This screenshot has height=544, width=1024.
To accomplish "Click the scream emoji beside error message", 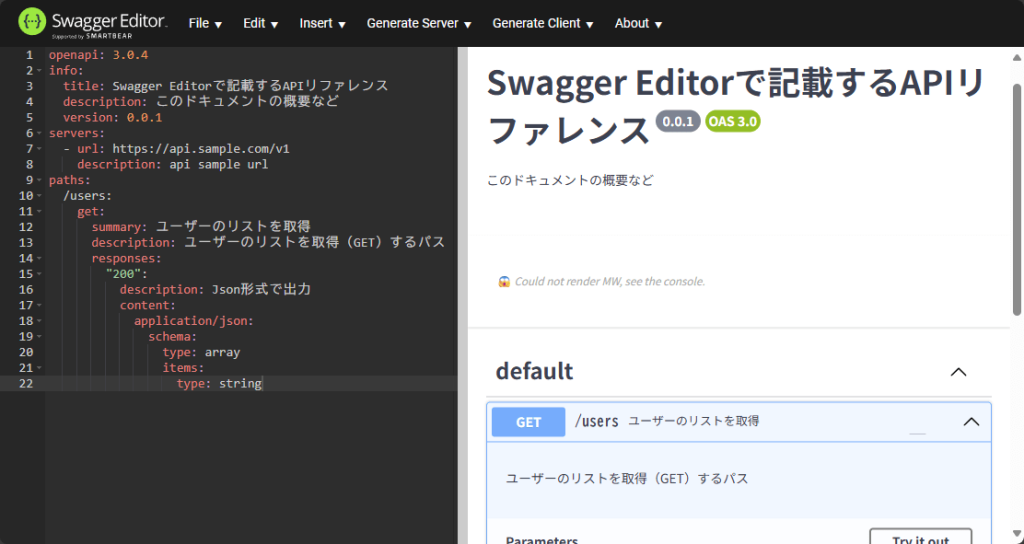I will (x=504, y=282).
